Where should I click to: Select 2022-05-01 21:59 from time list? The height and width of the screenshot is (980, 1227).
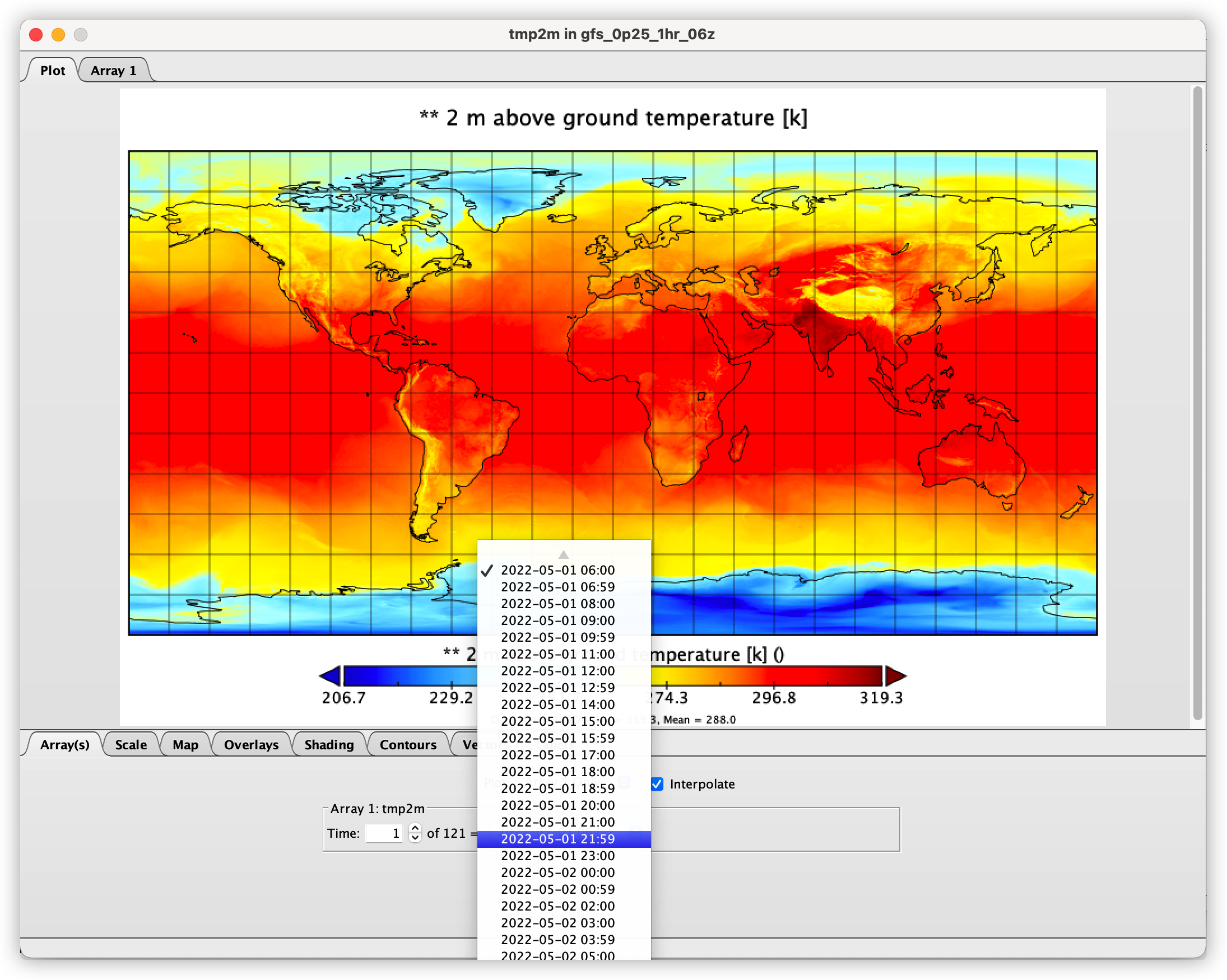pyautogui.click(x=557, y=839)
